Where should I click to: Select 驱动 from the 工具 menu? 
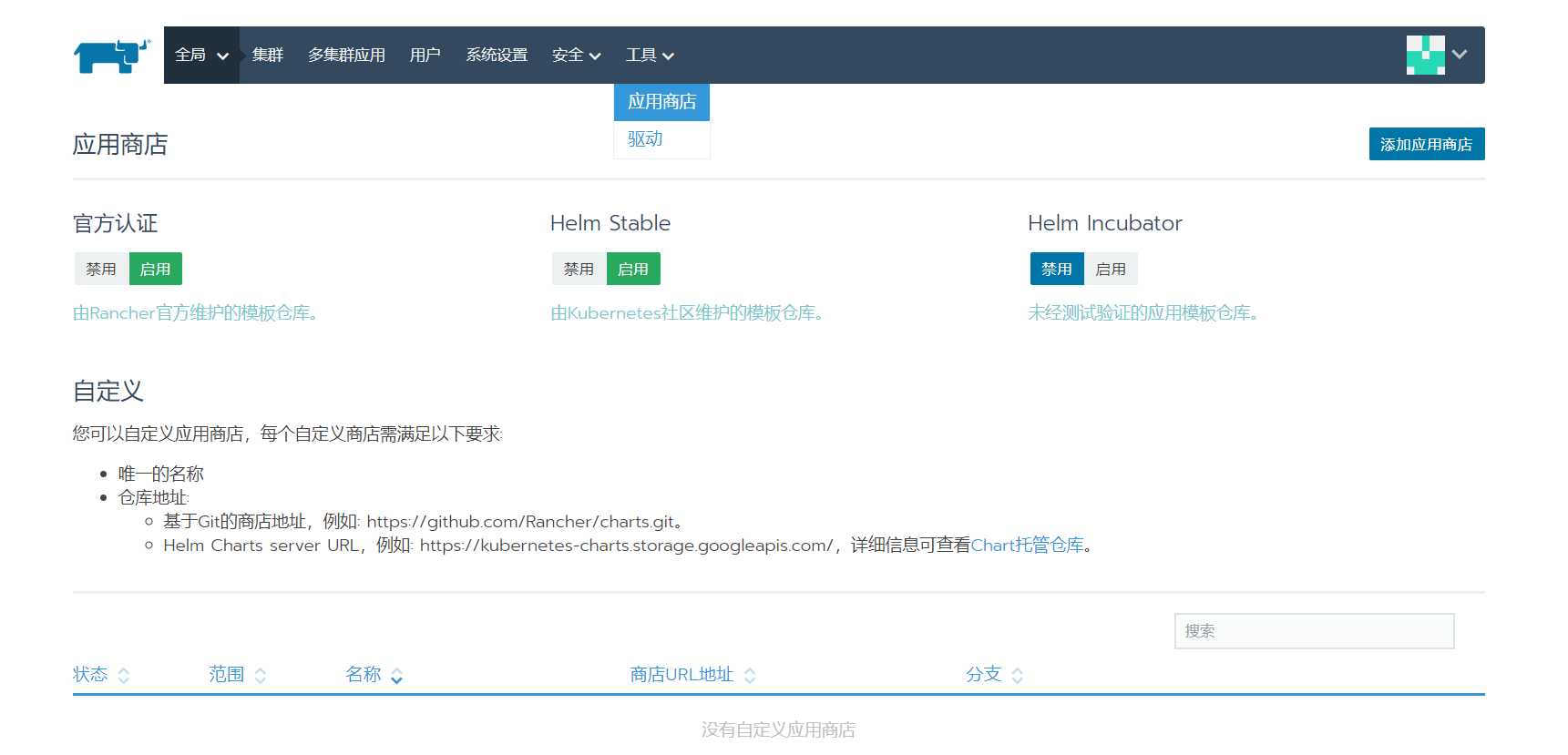(x=645, y=139)
